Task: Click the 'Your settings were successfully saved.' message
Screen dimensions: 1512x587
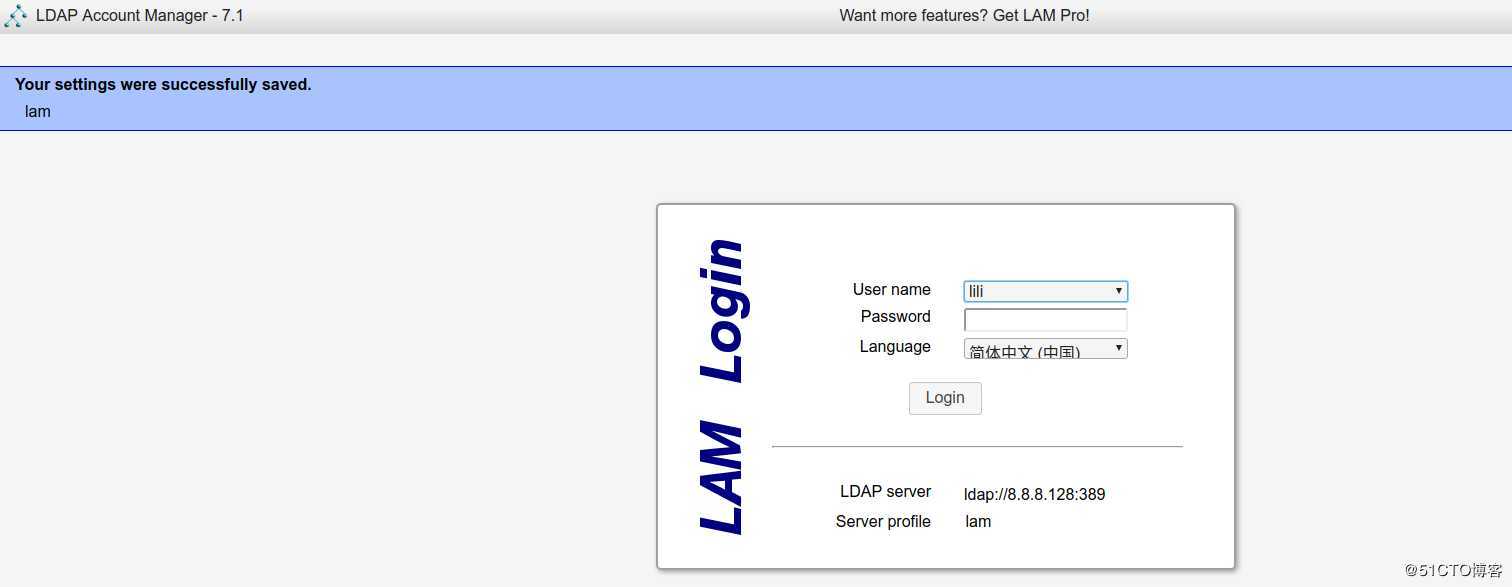Action: 163,85
